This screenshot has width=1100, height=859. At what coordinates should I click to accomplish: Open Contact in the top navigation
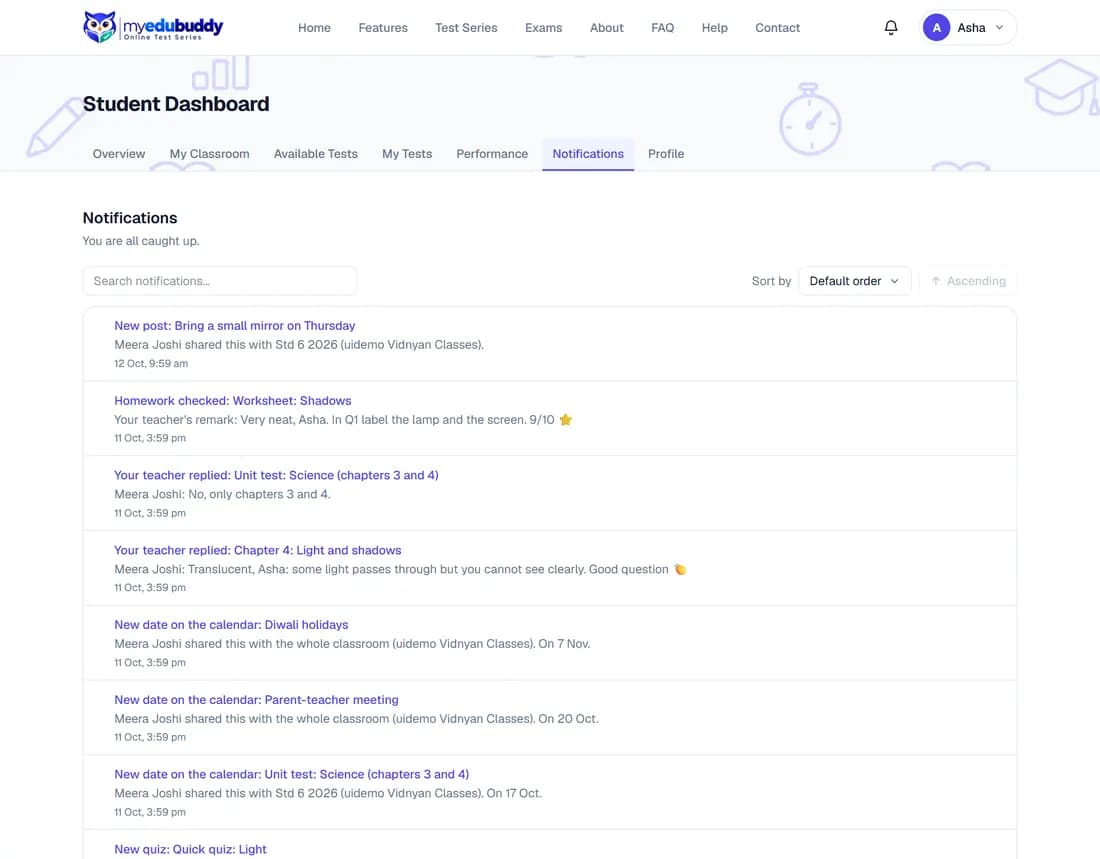click(777, 27)
